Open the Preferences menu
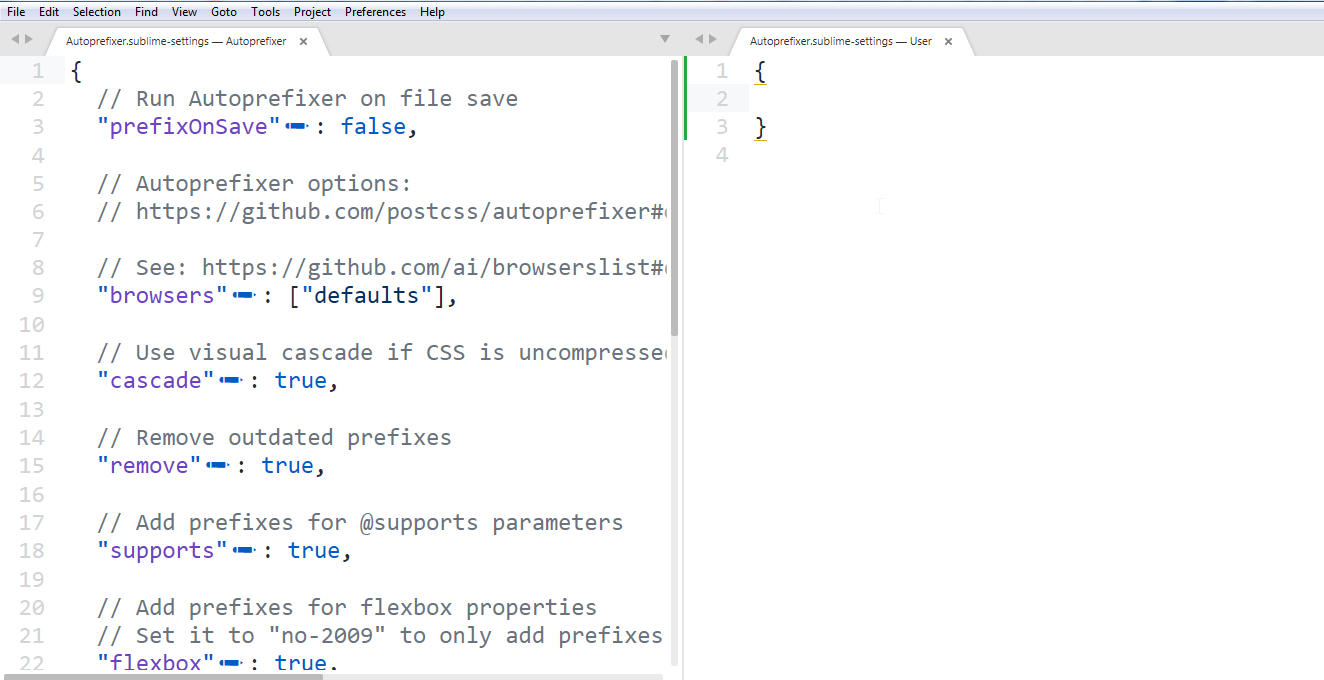Screen dimensions: 1324x680 [375, 11]
